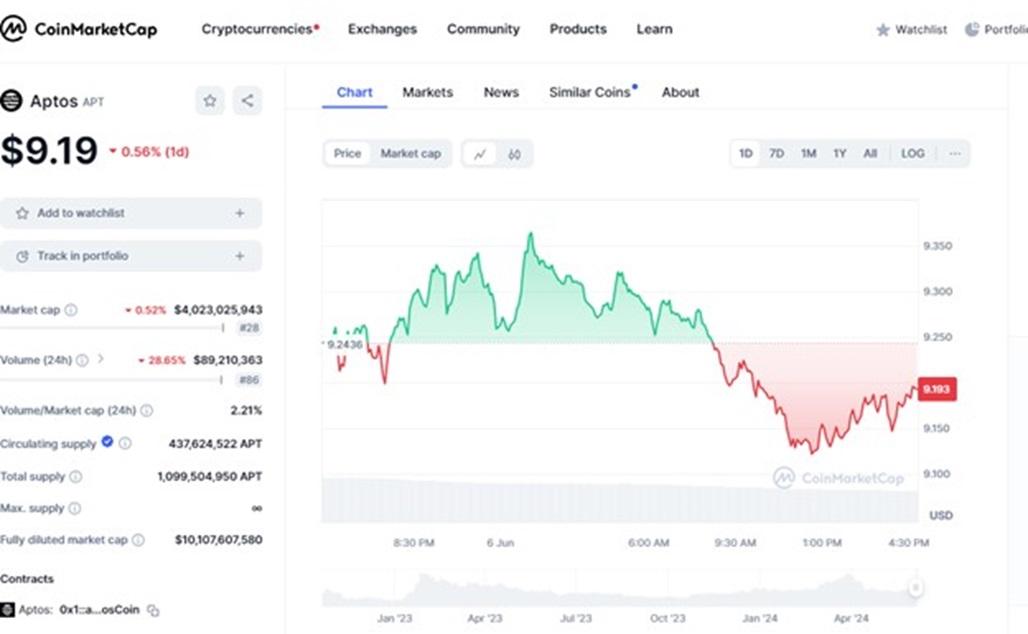Screen dimensions: 1028x634
Task: Click the $89,210,363 volume value
Action: pyautogui.click(x=227, y=360)
